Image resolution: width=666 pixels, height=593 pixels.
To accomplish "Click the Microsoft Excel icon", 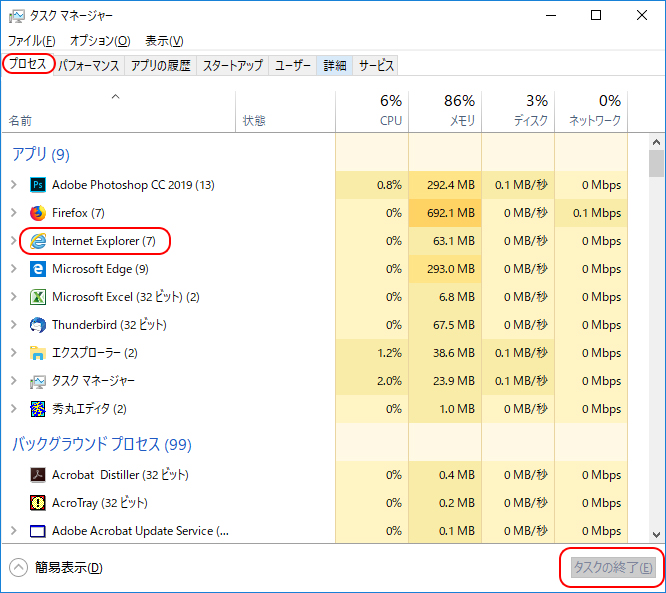I will [38, 297].
